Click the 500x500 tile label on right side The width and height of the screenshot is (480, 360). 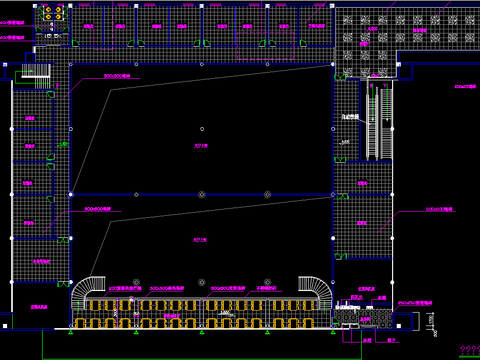(439, 209)
